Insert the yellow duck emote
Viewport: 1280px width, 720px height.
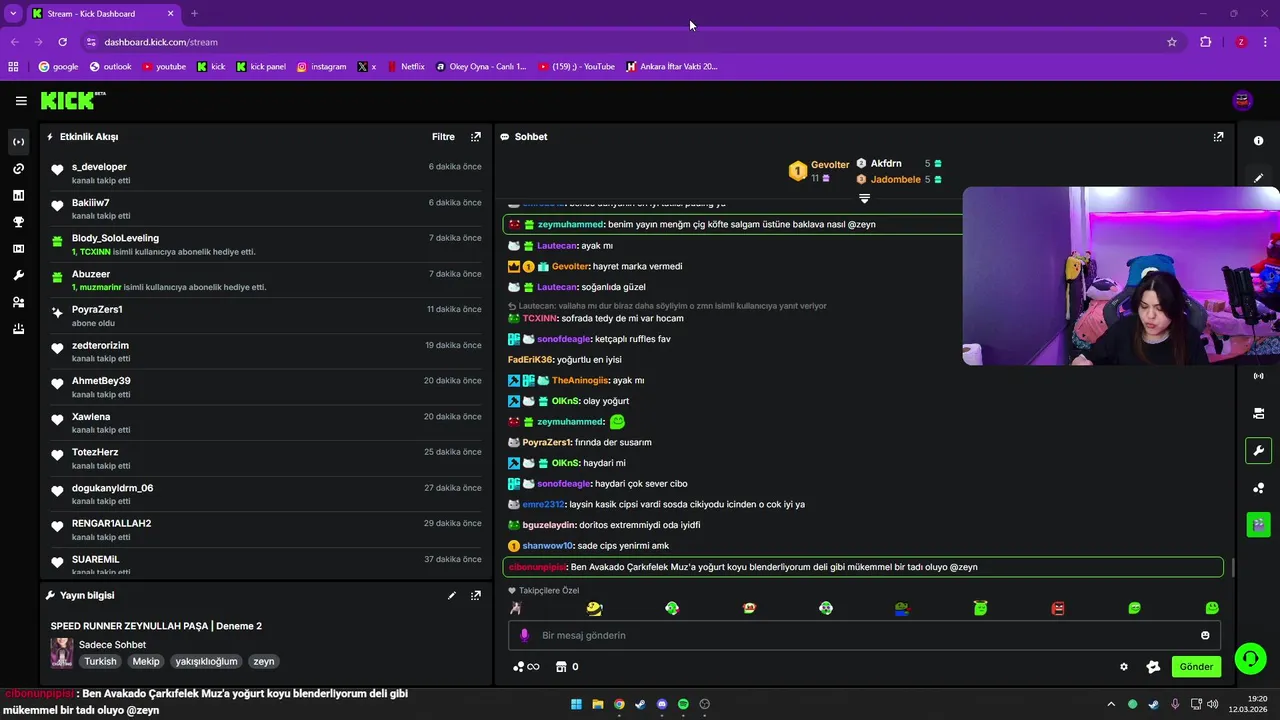tap(594, 608)
